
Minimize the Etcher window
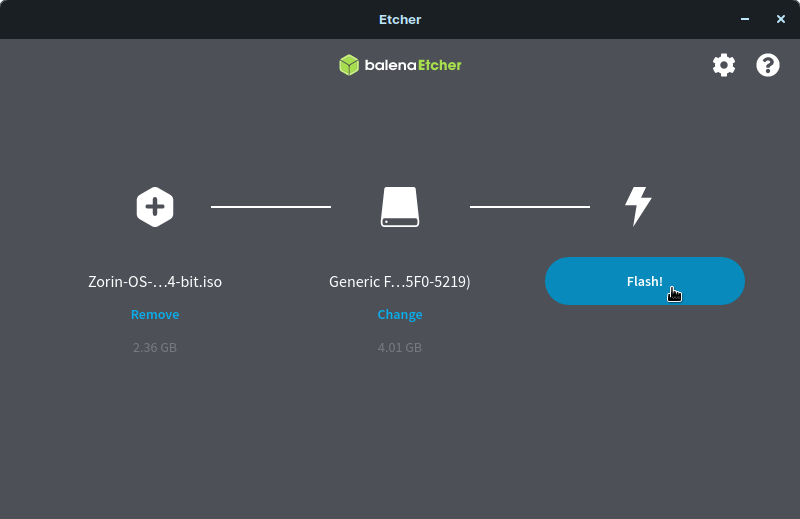pyautogui.click(x=745, y=19)
